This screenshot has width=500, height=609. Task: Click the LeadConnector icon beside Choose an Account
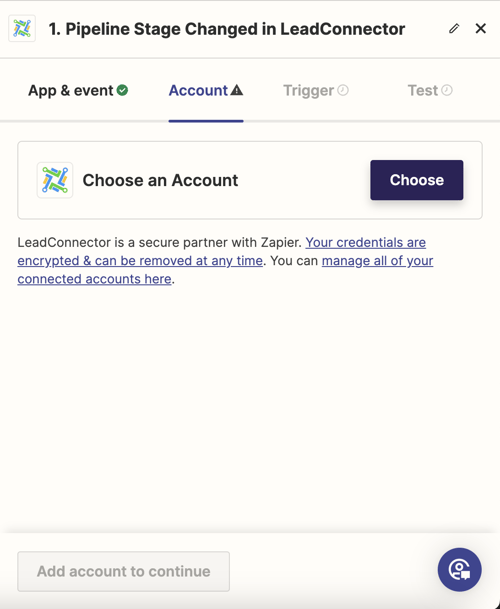click(55, 180)
